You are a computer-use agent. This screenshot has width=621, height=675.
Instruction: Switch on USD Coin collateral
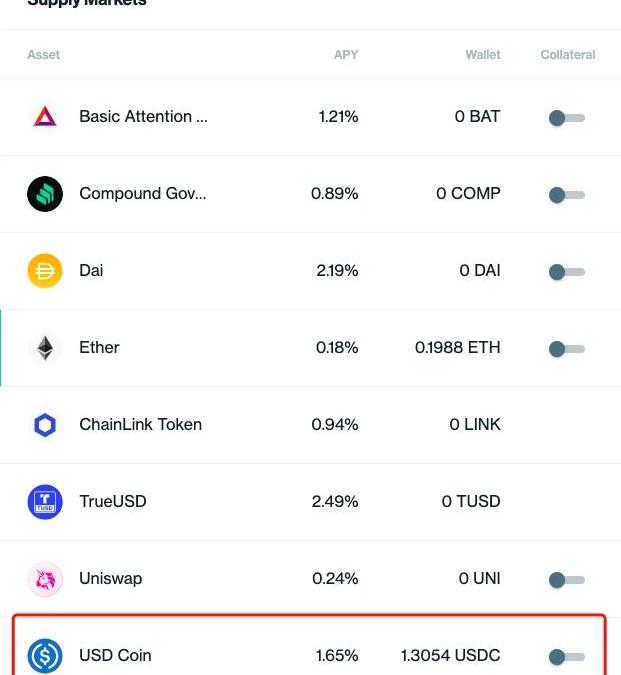(566, 657)
